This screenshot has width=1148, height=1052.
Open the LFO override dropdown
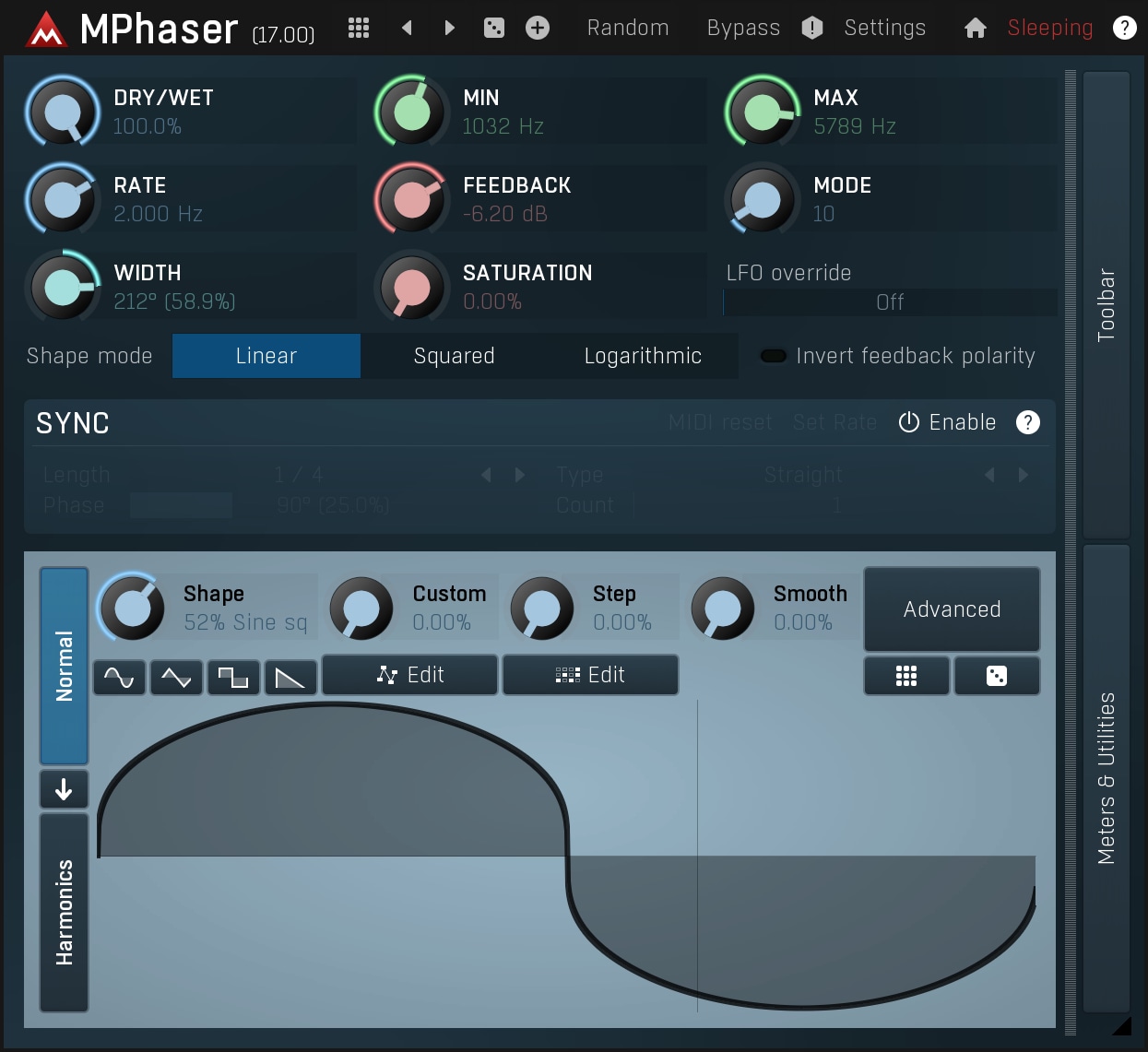(x=889, y=301)
